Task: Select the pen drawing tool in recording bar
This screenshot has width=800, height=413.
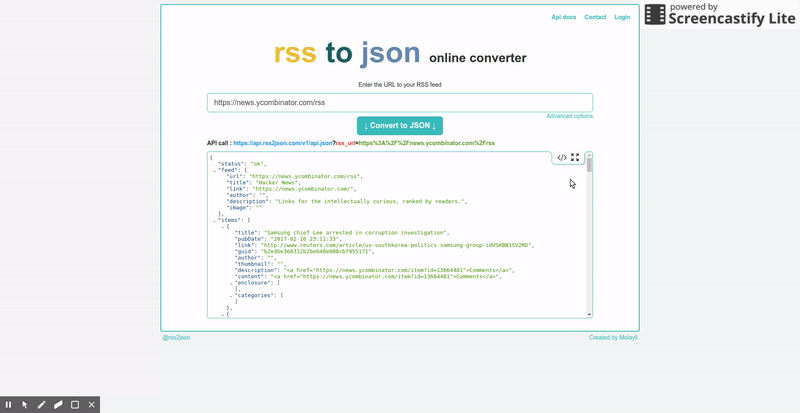Action: 41,405
